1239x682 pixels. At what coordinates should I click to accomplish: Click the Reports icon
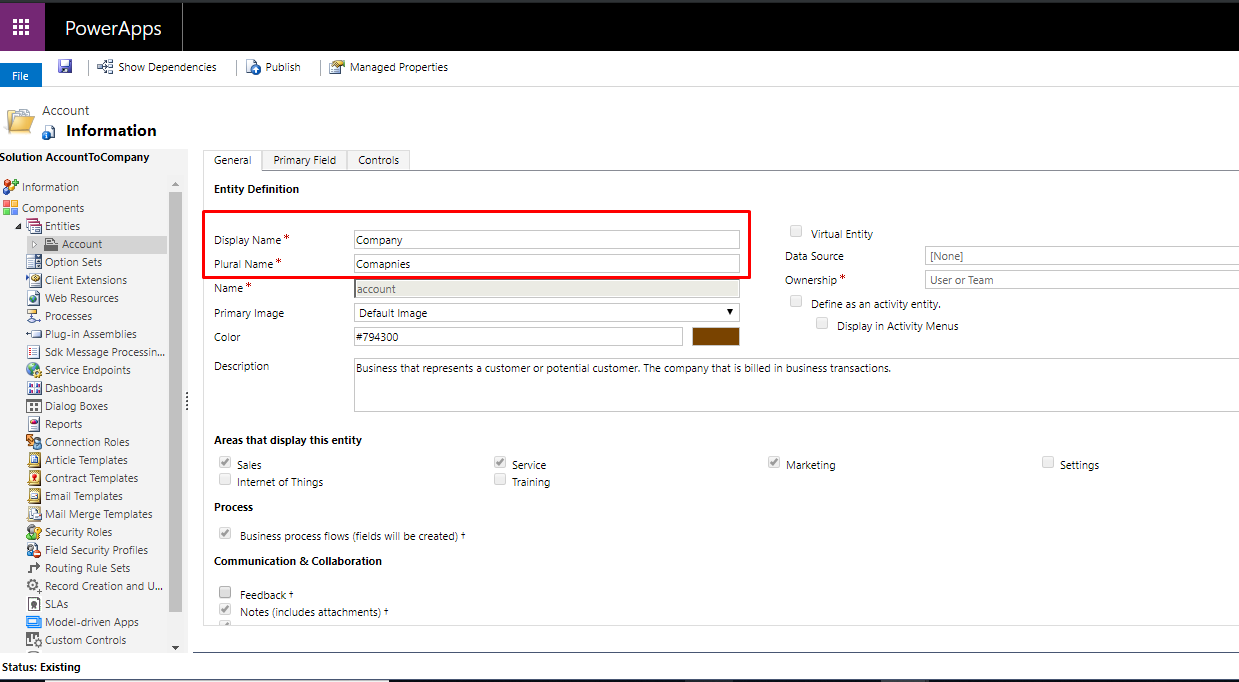coord(34,424)
